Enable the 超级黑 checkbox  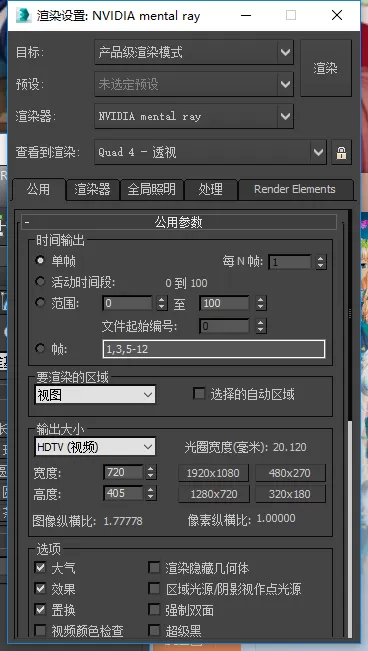(155, 631)
